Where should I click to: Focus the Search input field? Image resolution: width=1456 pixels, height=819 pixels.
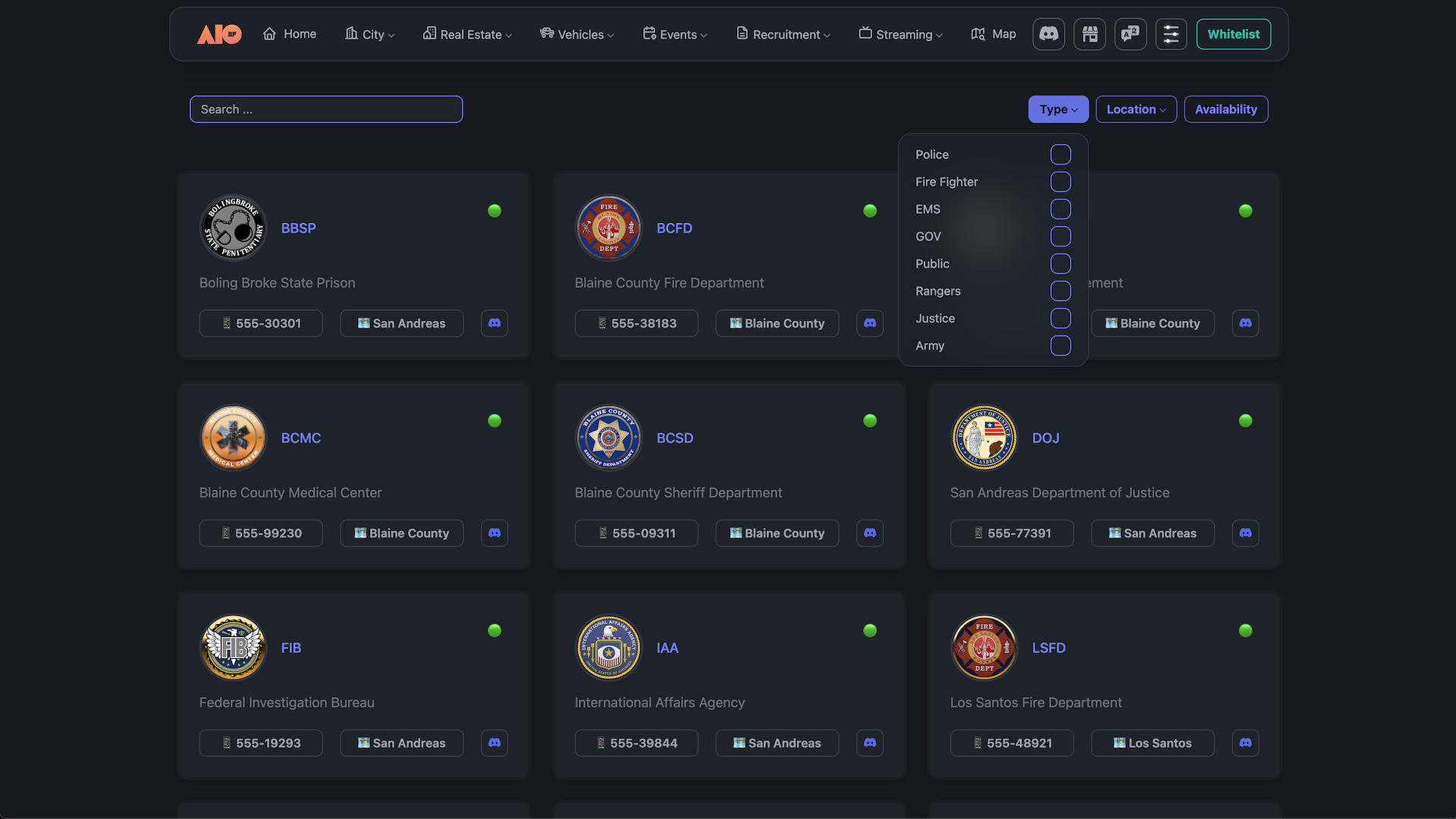pyautogui.click(x=326, y=109)
